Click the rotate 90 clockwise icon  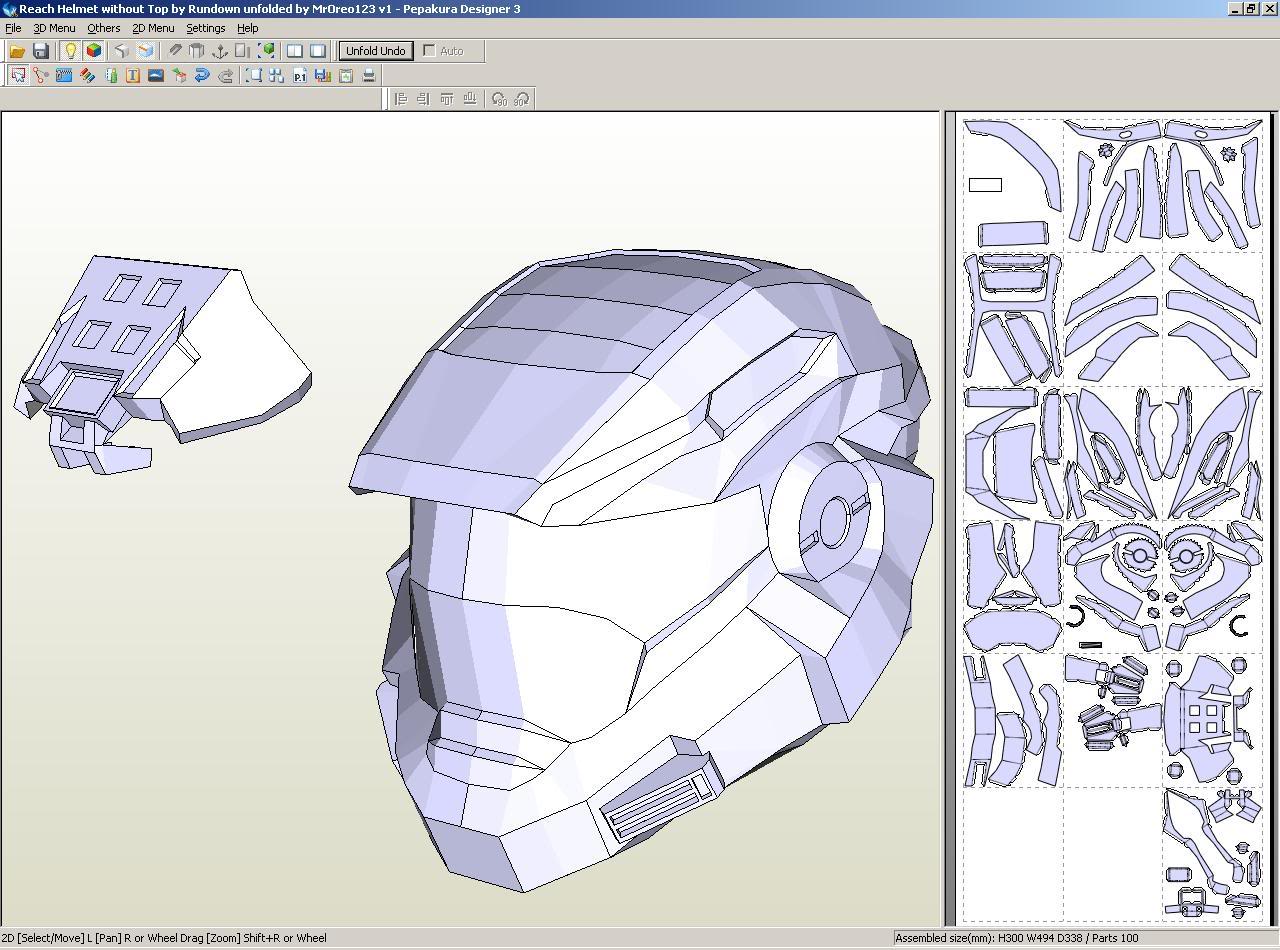click(x=520, y=99)
